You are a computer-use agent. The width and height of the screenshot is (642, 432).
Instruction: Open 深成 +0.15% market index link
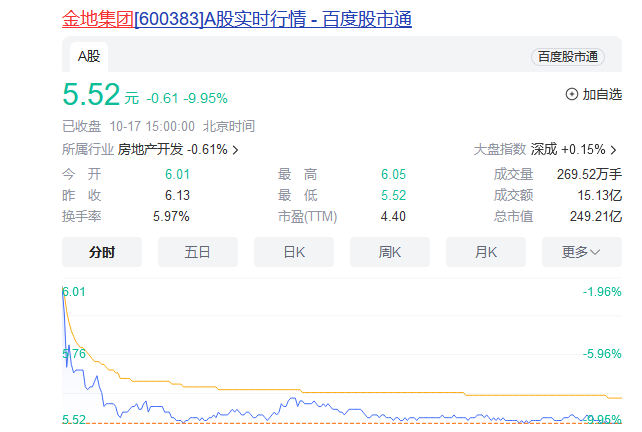pos(568,149)
